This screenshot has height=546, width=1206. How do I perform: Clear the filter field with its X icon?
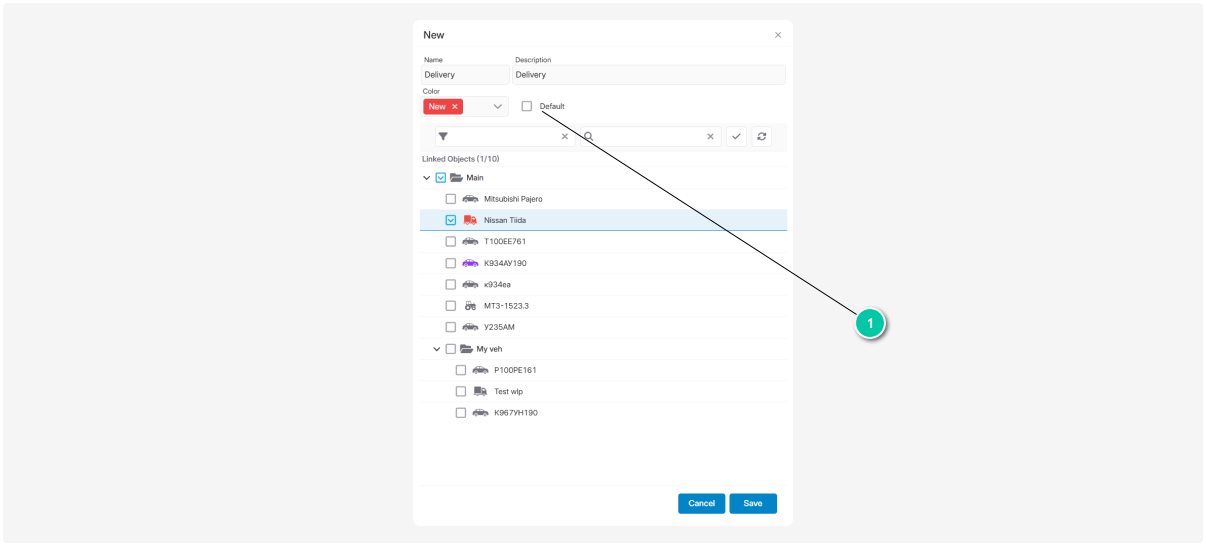click(x=564, y=137)
